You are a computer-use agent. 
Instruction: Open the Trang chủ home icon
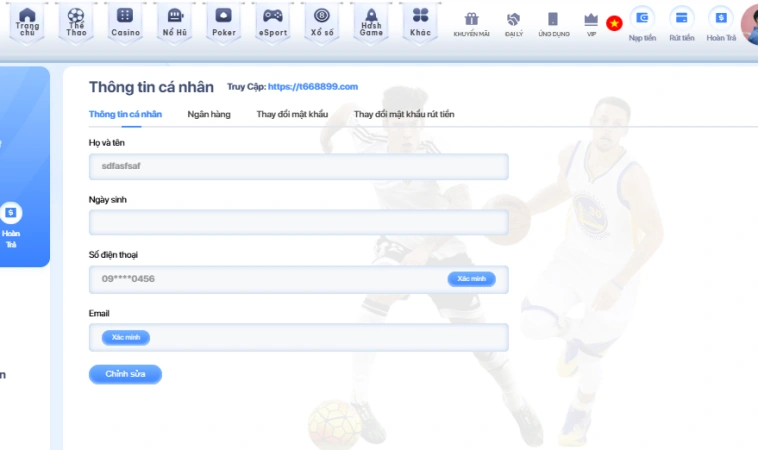click(x=27, y=20)
